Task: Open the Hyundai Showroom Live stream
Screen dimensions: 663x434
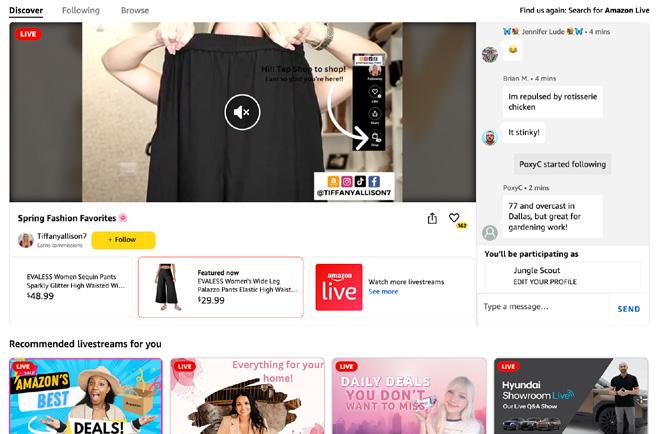Action: point(571,396)
